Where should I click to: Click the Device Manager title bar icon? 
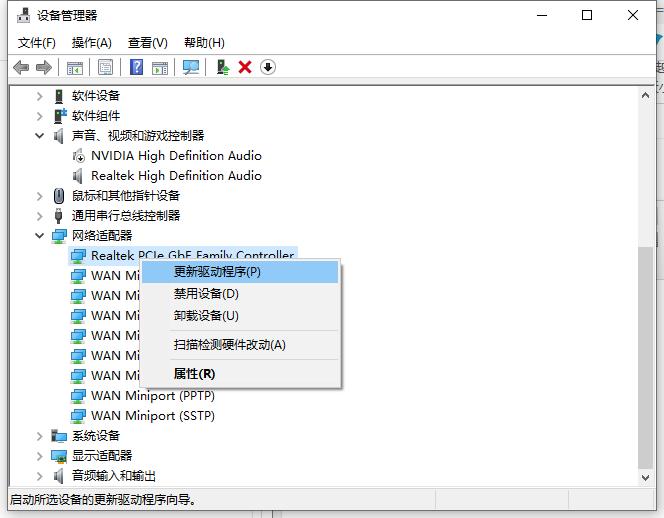[x=23, y=16]
